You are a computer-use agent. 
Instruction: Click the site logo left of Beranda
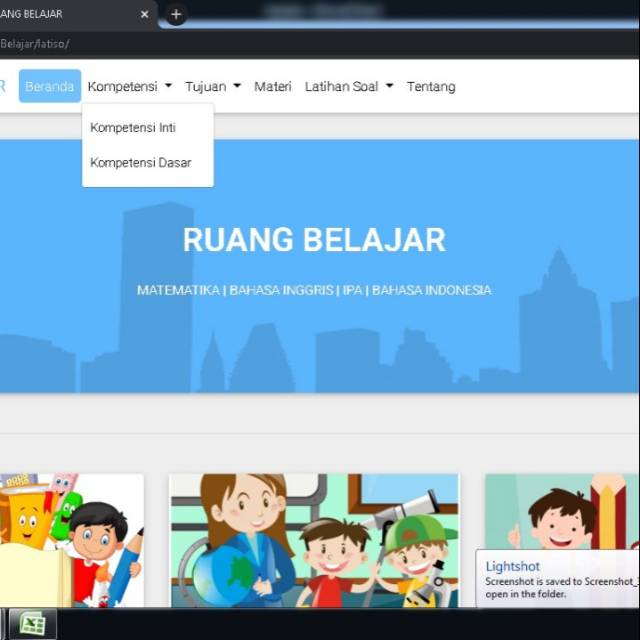(3, 87)
